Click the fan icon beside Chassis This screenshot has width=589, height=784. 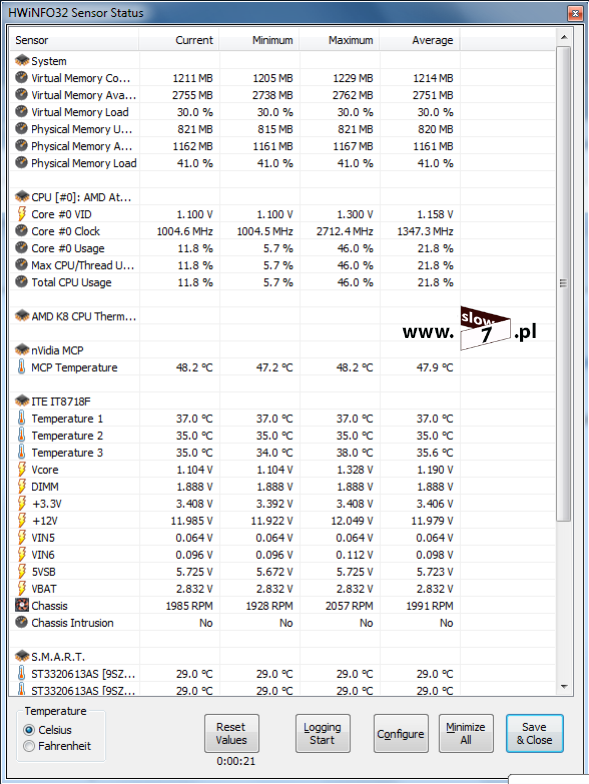[x=22, y=606]
